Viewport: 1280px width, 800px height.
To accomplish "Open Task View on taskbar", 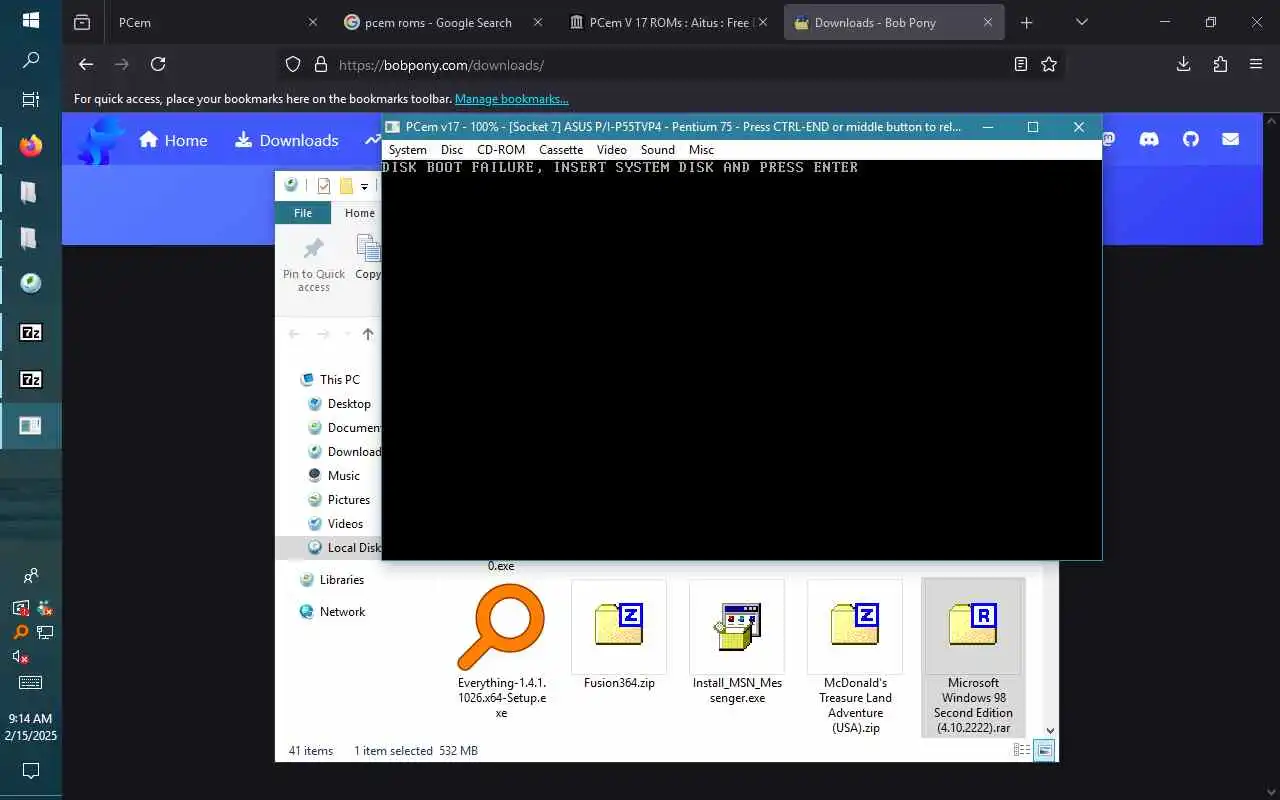I will 31,100.
